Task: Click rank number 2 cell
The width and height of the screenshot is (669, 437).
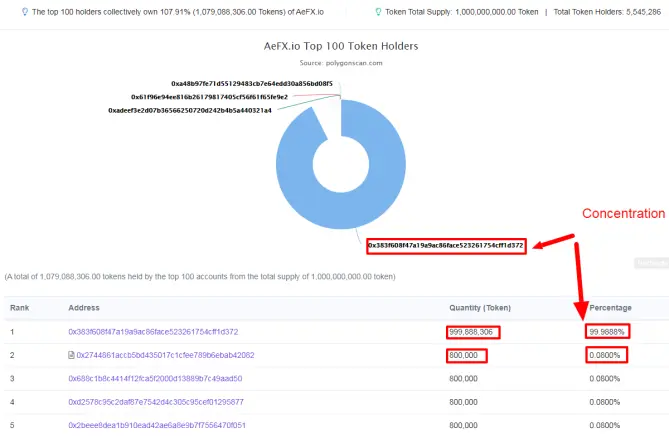Action: [x=12, y=355]
